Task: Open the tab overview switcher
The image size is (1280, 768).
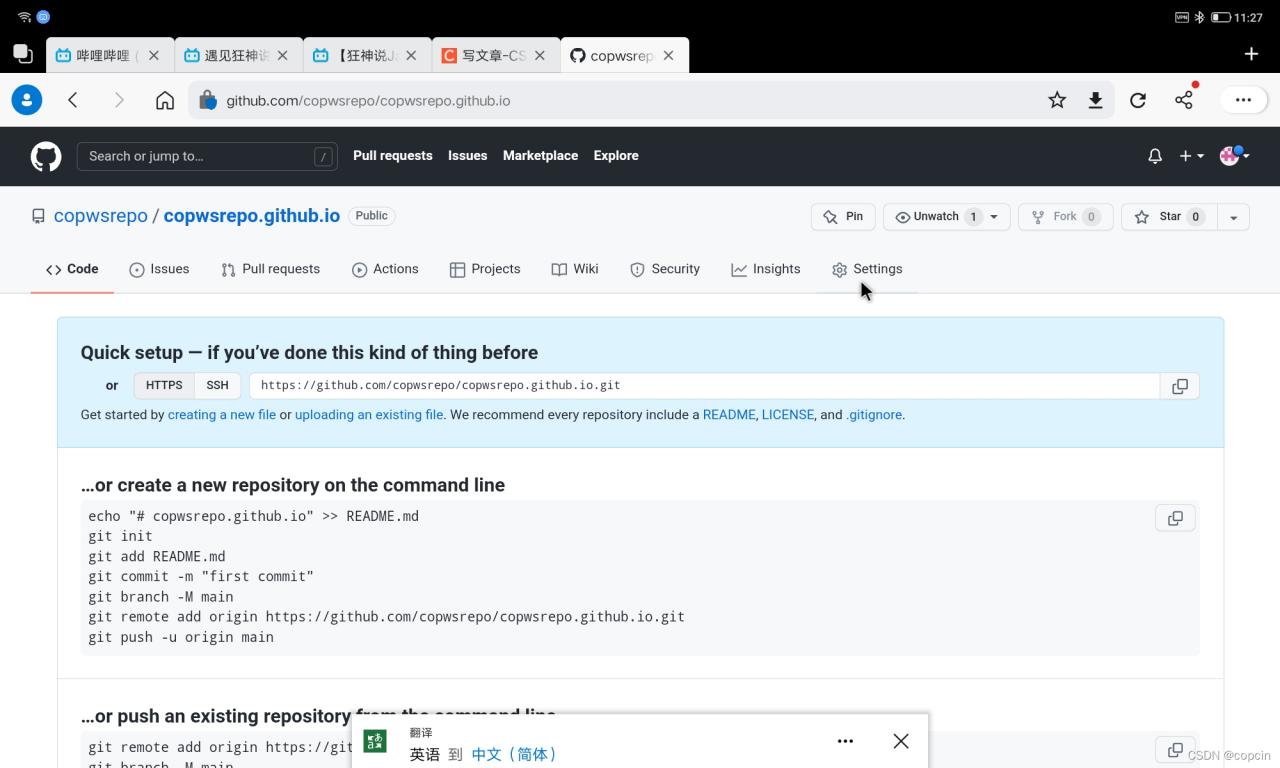Action: pos(22,54)
